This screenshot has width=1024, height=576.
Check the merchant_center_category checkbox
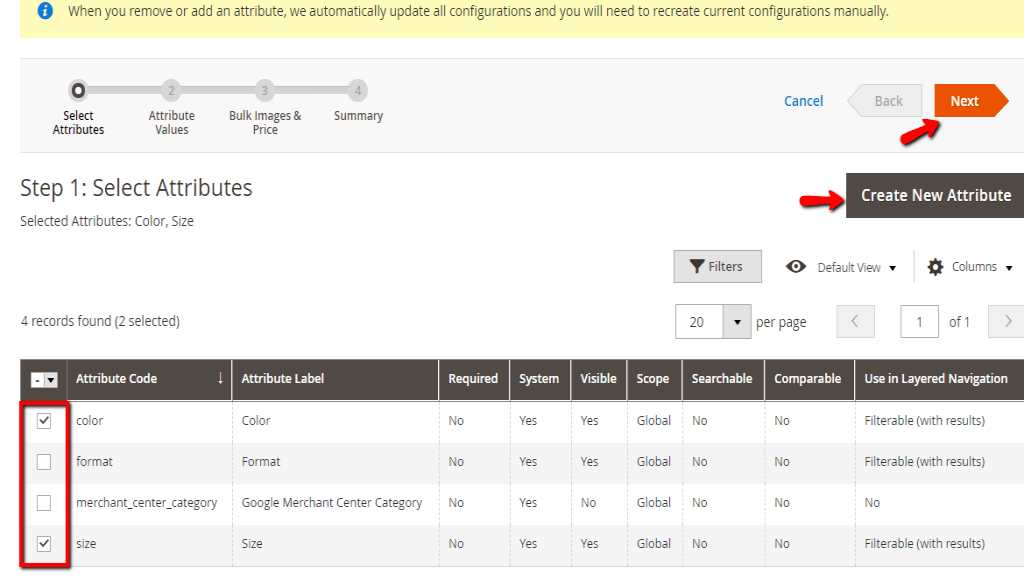point(44,503)
